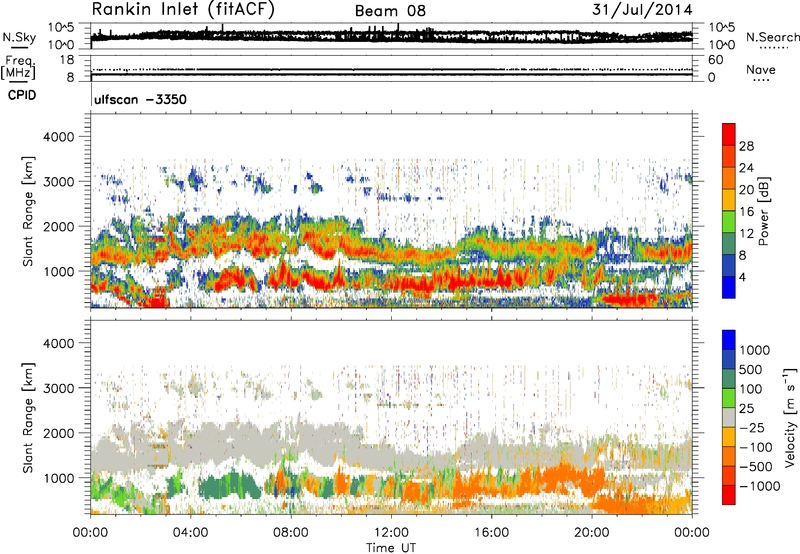
Task: Click the "28" power colorbar tick label
Action: pos(746,146)
